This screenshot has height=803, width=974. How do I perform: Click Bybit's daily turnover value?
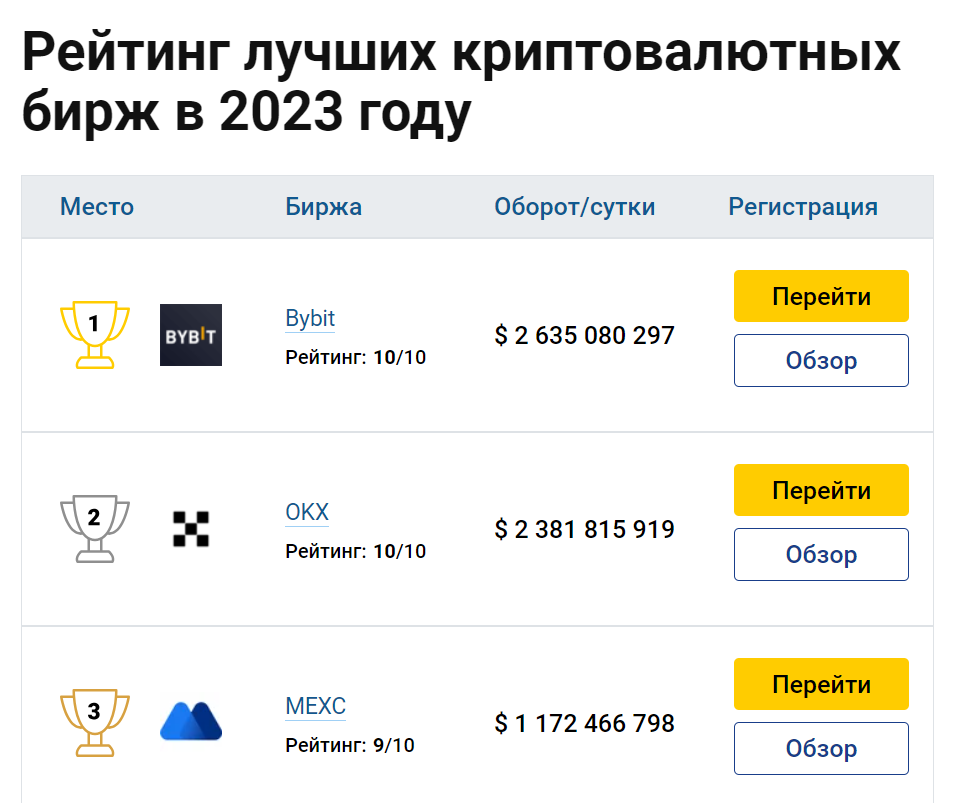[x=585, y=335]
